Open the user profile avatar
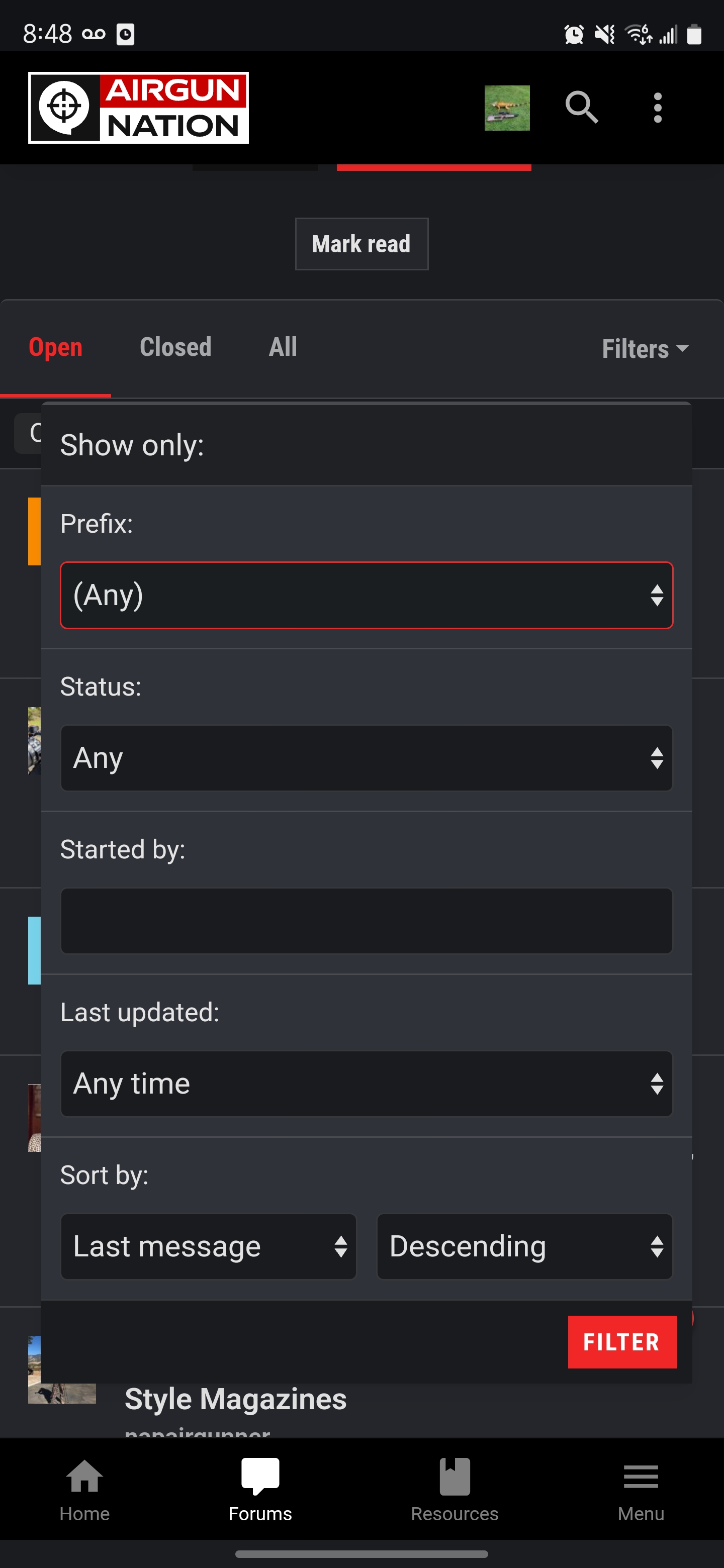The width and height of the screenshot is (724, 1568). (x=507, y=108)
